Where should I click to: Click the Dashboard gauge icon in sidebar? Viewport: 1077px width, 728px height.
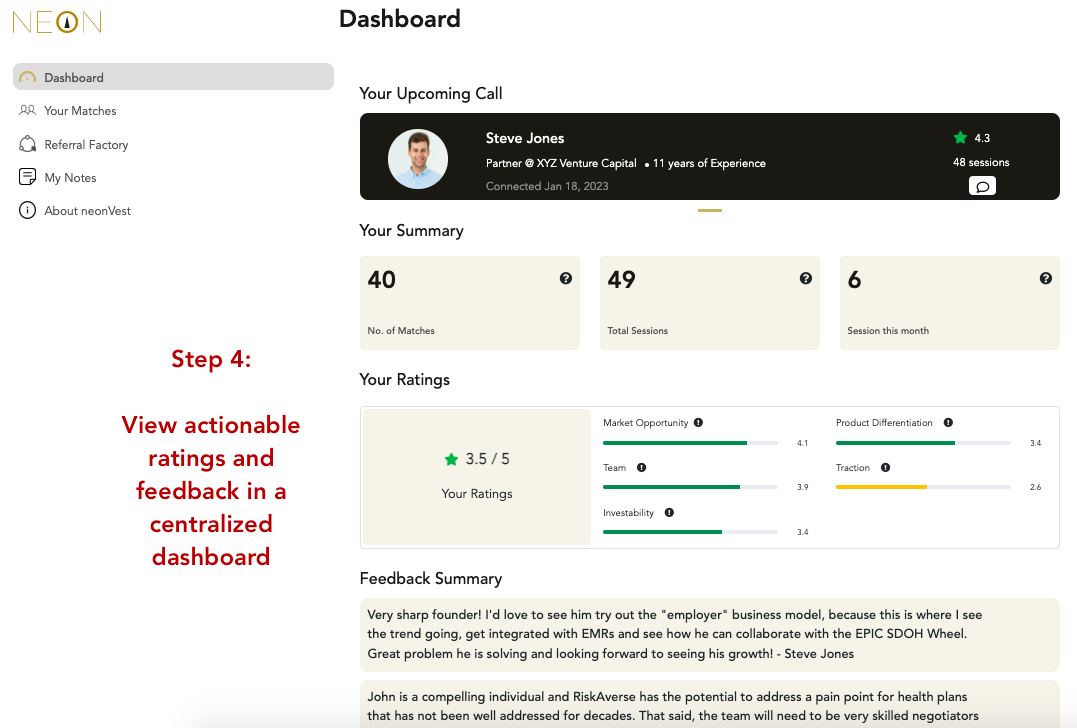click(27, 78)
